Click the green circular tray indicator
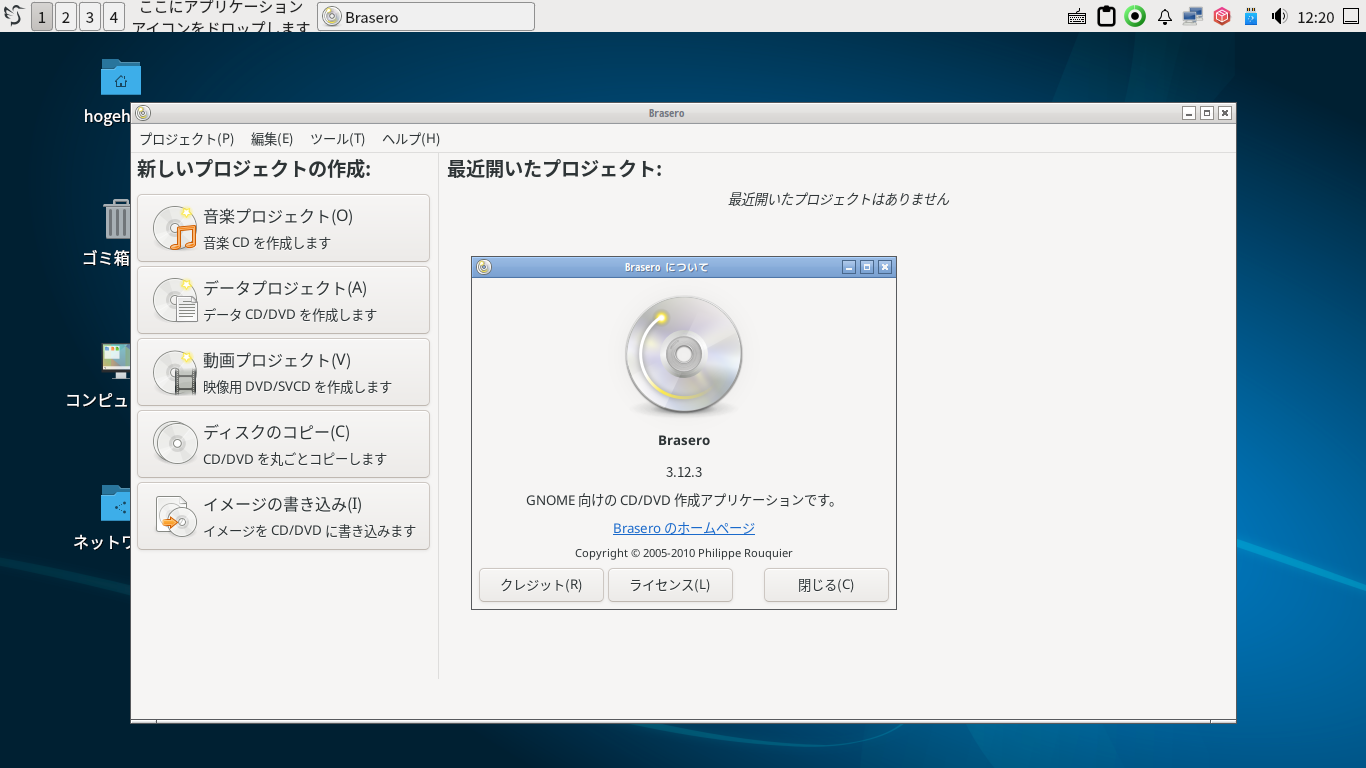 (x=1135, y=17)
